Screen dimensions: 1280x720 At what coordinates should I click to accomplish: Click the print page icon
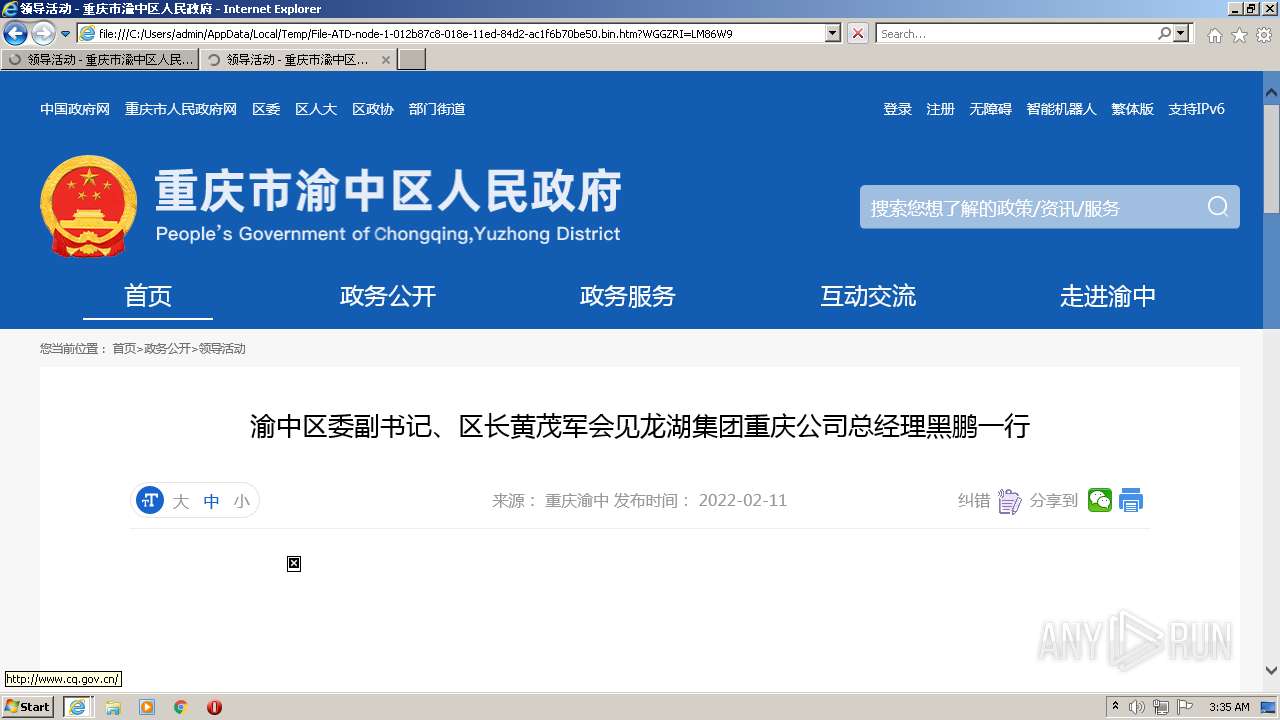click(x=1131, y=500)
